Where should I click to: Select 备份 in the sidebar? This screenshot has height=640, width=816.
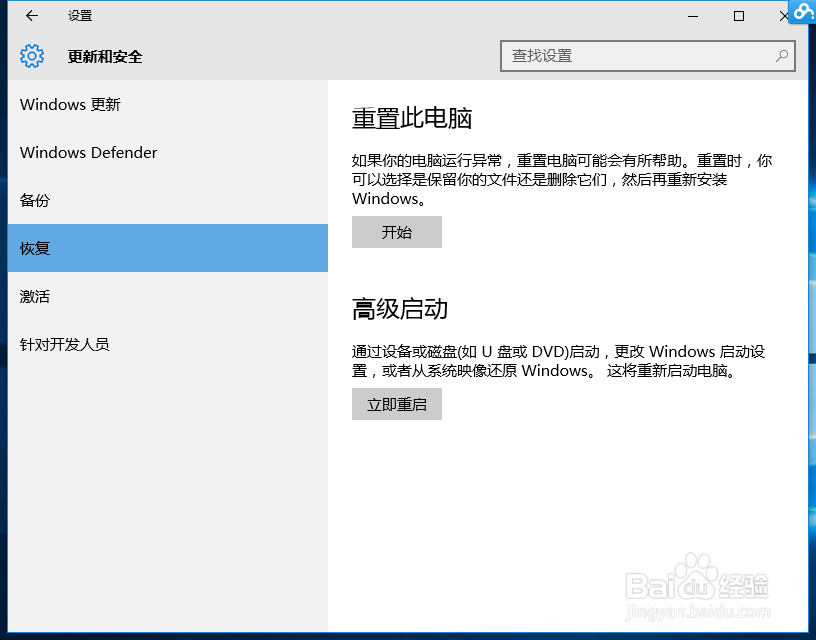(x=168, y=200)
